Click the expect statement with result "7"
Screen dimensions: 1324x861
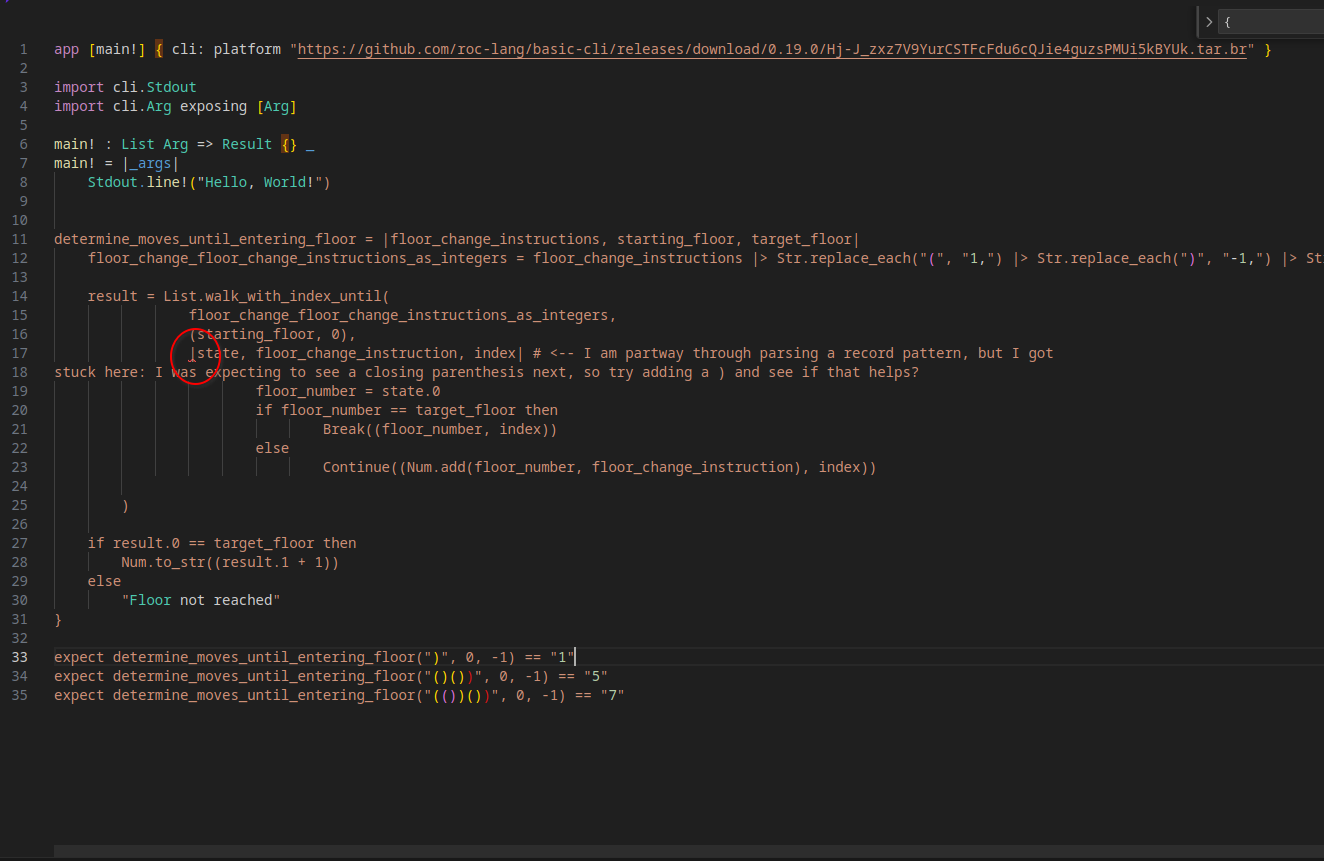[x=339, y=695]
